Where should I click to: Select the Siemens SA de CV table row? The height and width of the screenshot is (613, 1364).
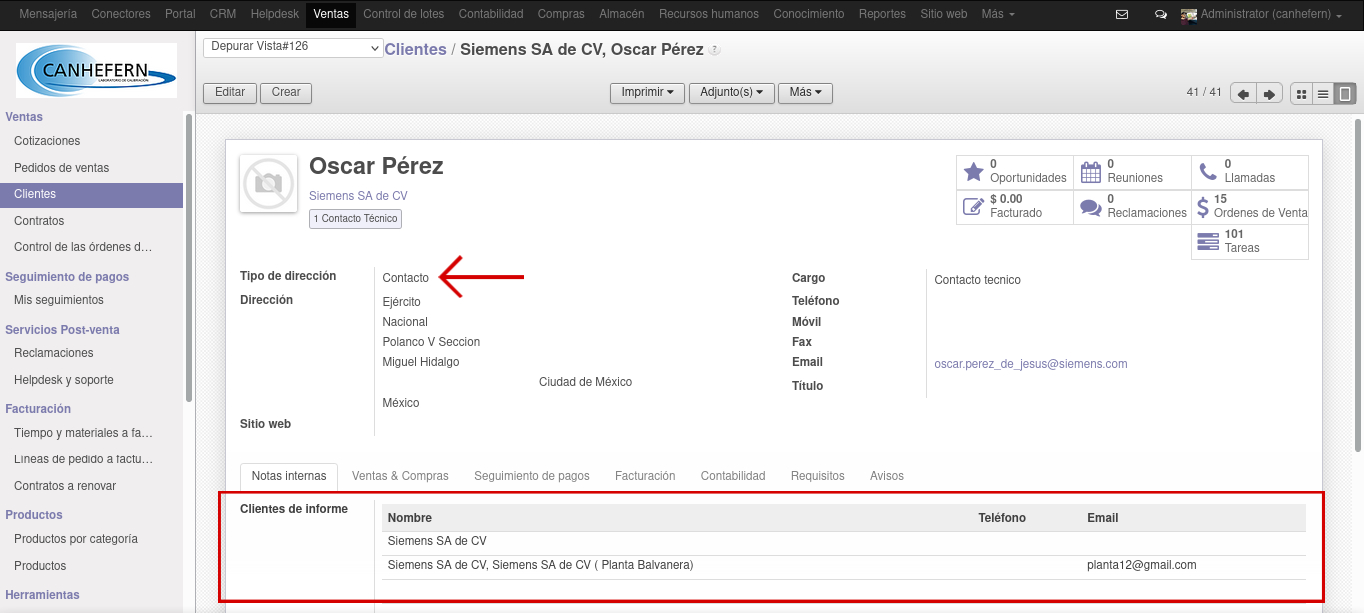click(x=844, y=541)
